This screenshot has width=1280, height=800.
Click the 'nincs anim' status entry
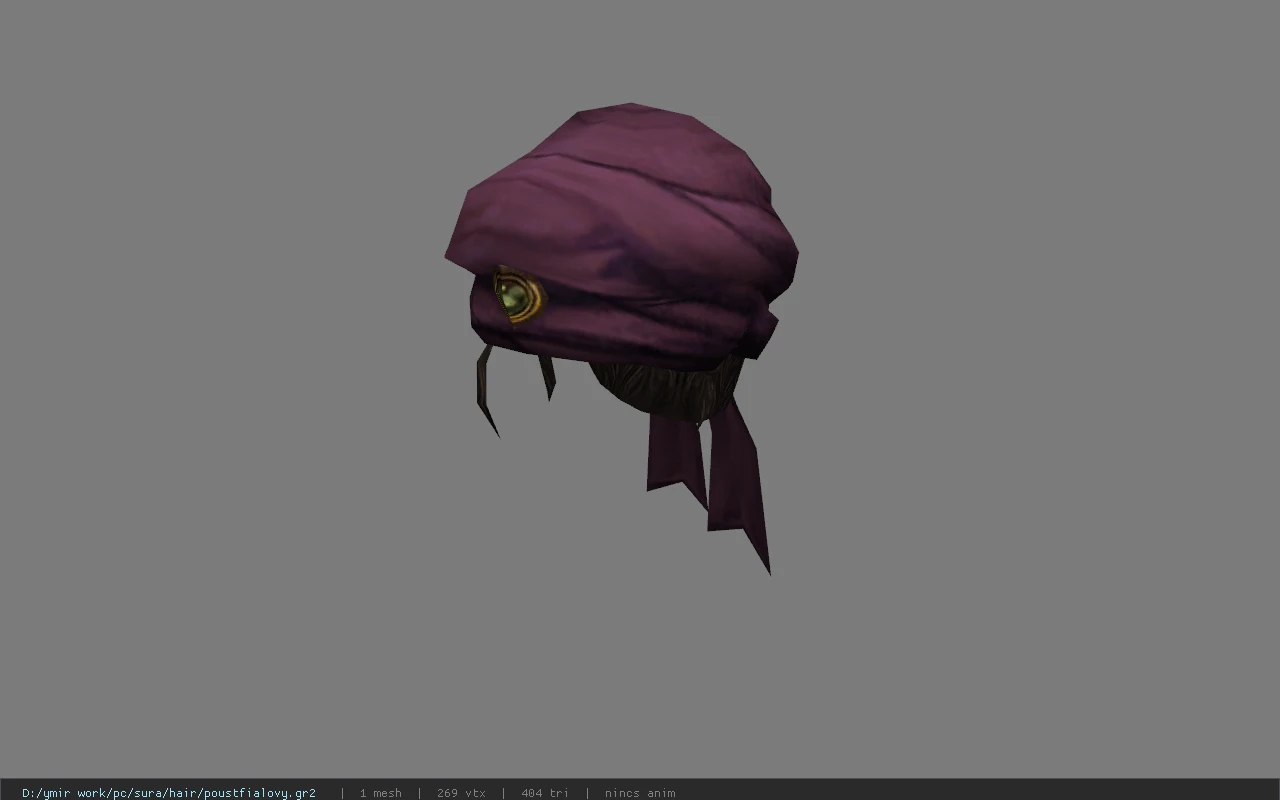coord(640,793)
